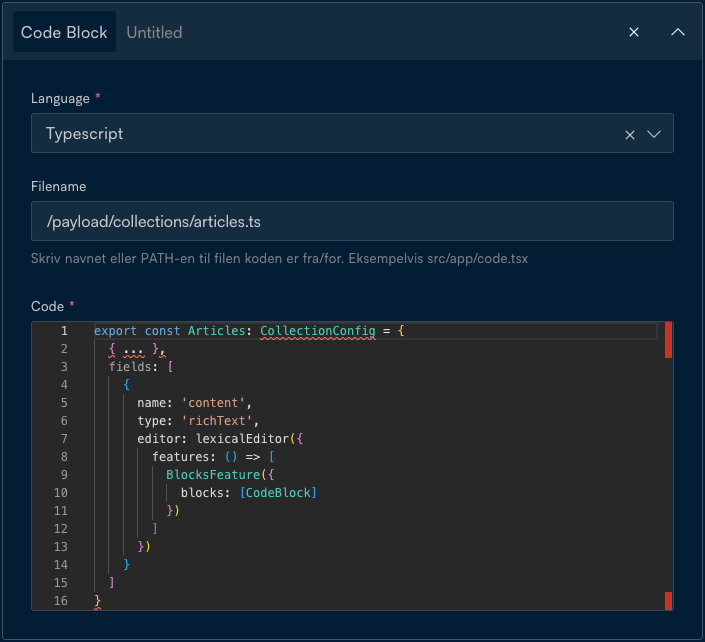Click the fields keyword on line 3
The width and height of the screenshot is (705, 642).
pos(130,367)
